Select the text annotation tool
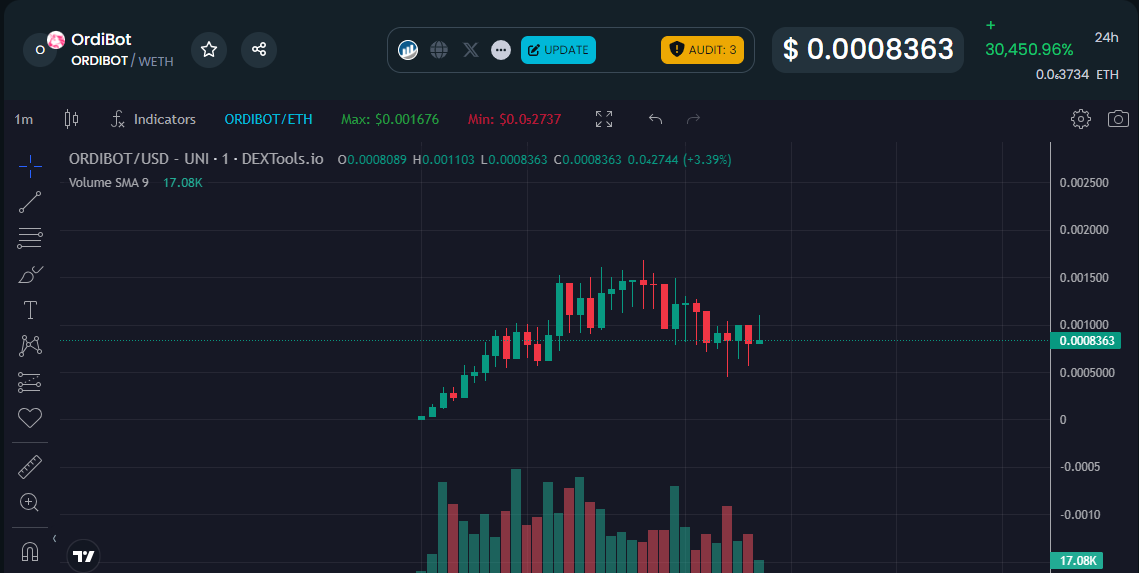 coord(30,310)
